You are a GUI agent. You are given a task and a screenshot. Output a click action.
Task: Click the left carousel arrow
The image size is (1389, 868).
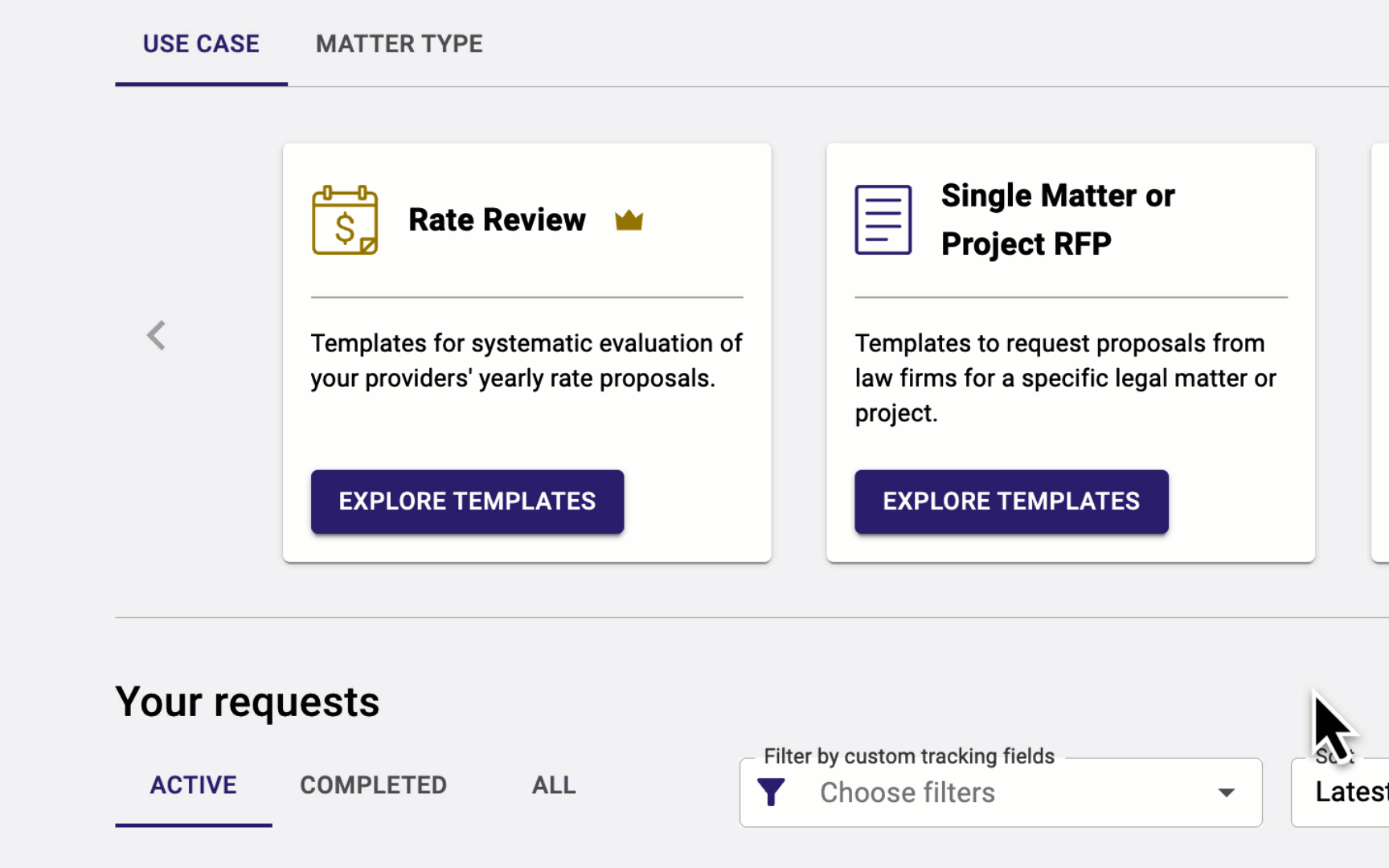point(156,335)
